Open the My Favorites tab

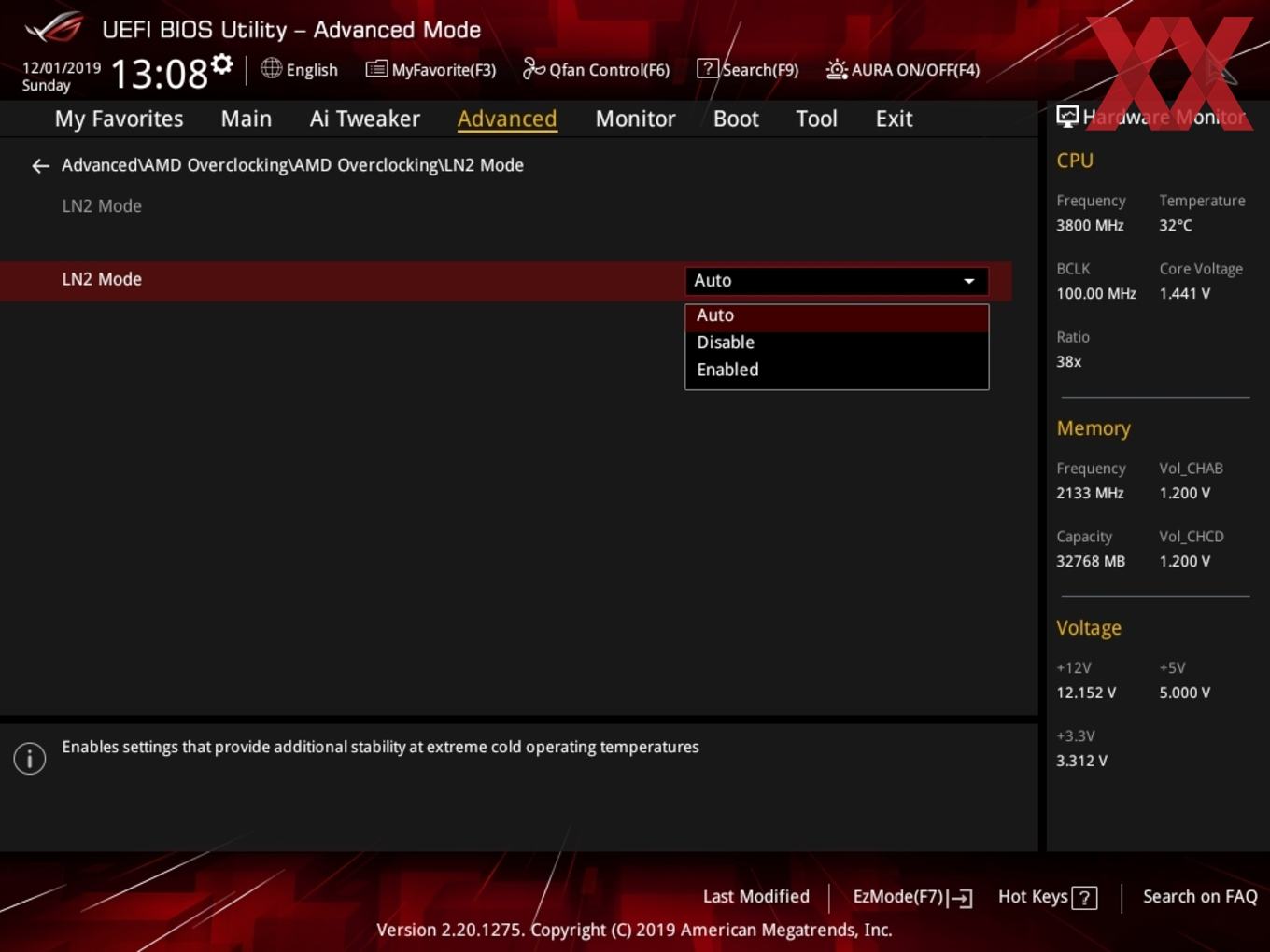click(119, 119)
